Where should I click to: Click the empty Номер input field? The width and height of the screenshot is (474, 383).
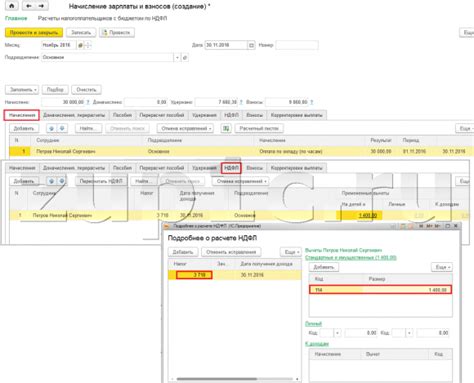point(297,45)
